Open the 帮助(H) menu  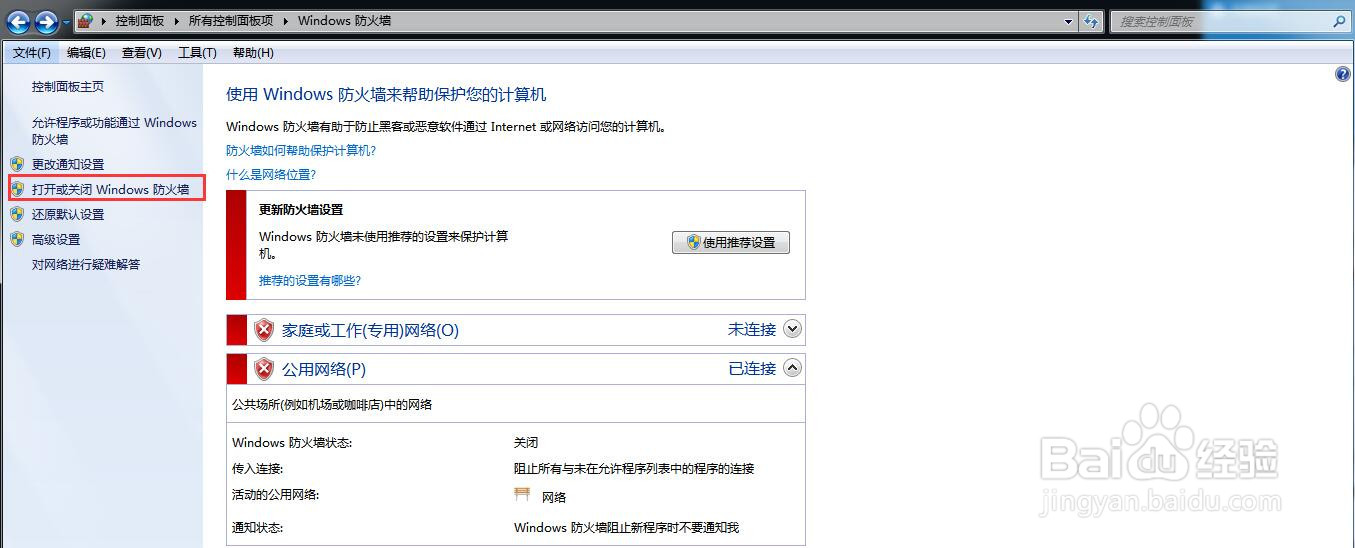pyautogui.click(x=253, y=53)
